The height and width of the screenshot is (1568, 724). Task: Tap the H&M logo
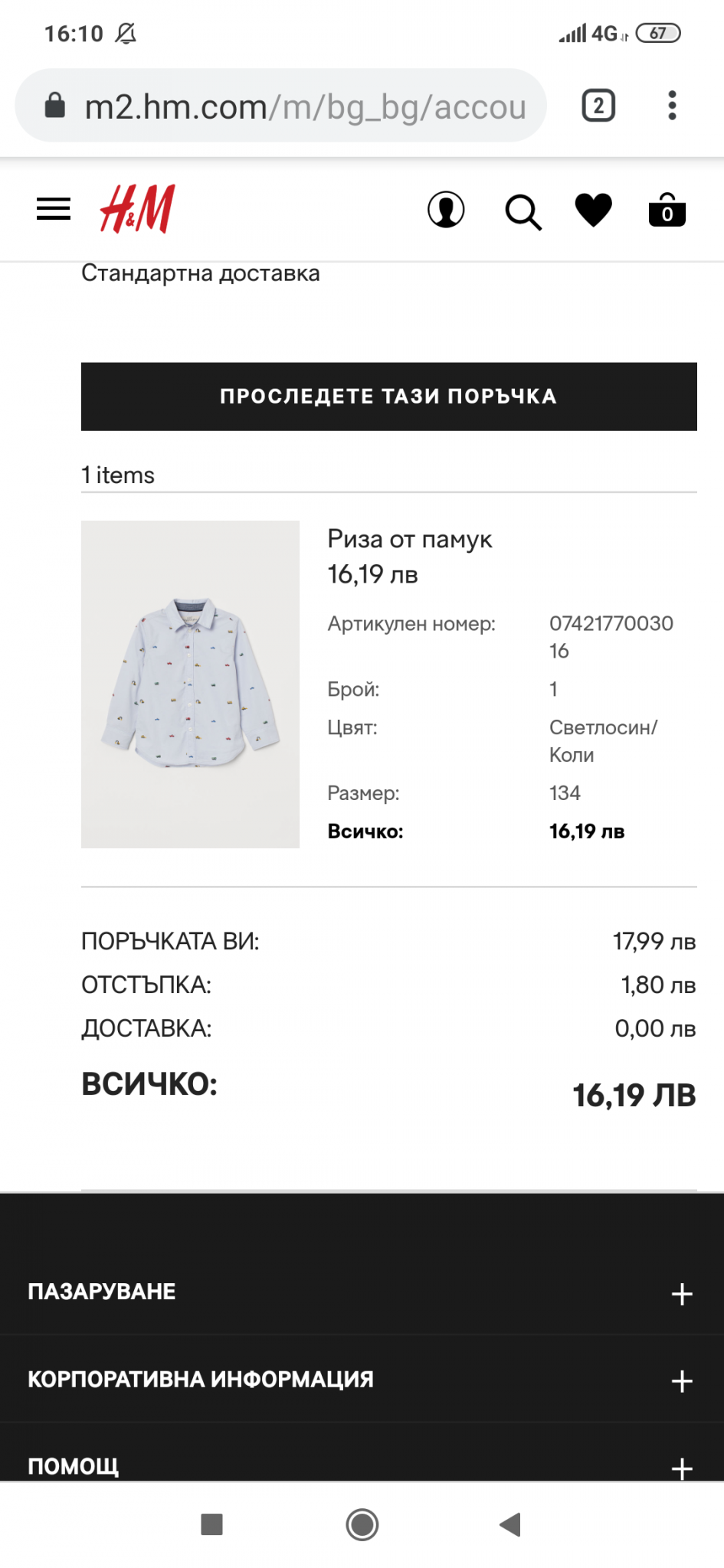[137, 208]
